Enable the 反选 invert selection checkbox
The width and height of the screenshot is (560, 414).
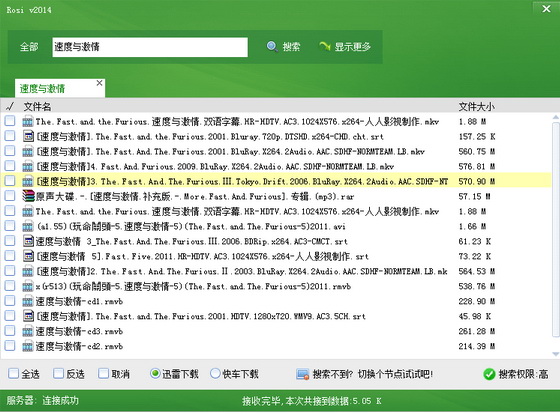click(58, 374)
